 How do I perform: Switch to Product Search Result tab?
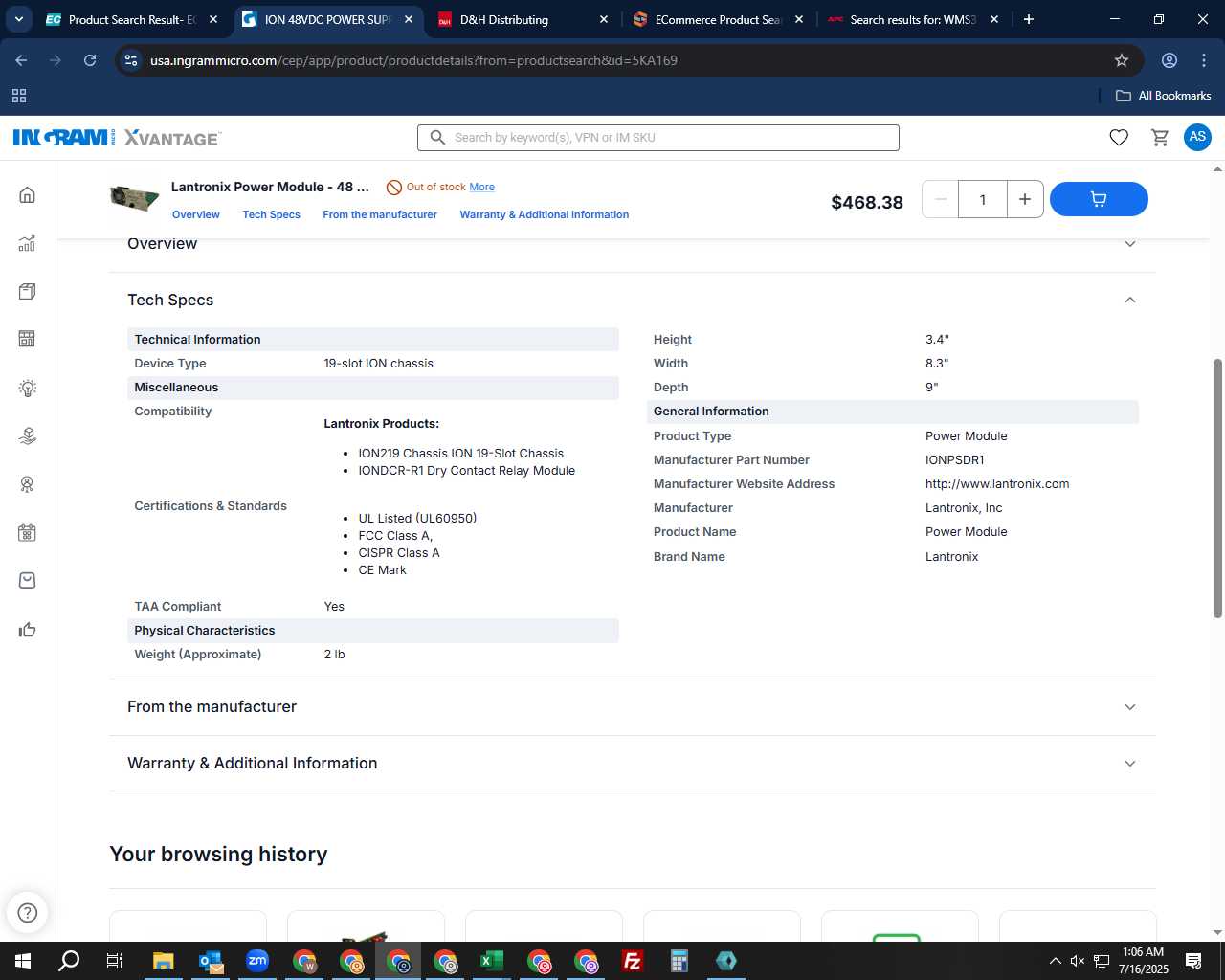[132, 19]
